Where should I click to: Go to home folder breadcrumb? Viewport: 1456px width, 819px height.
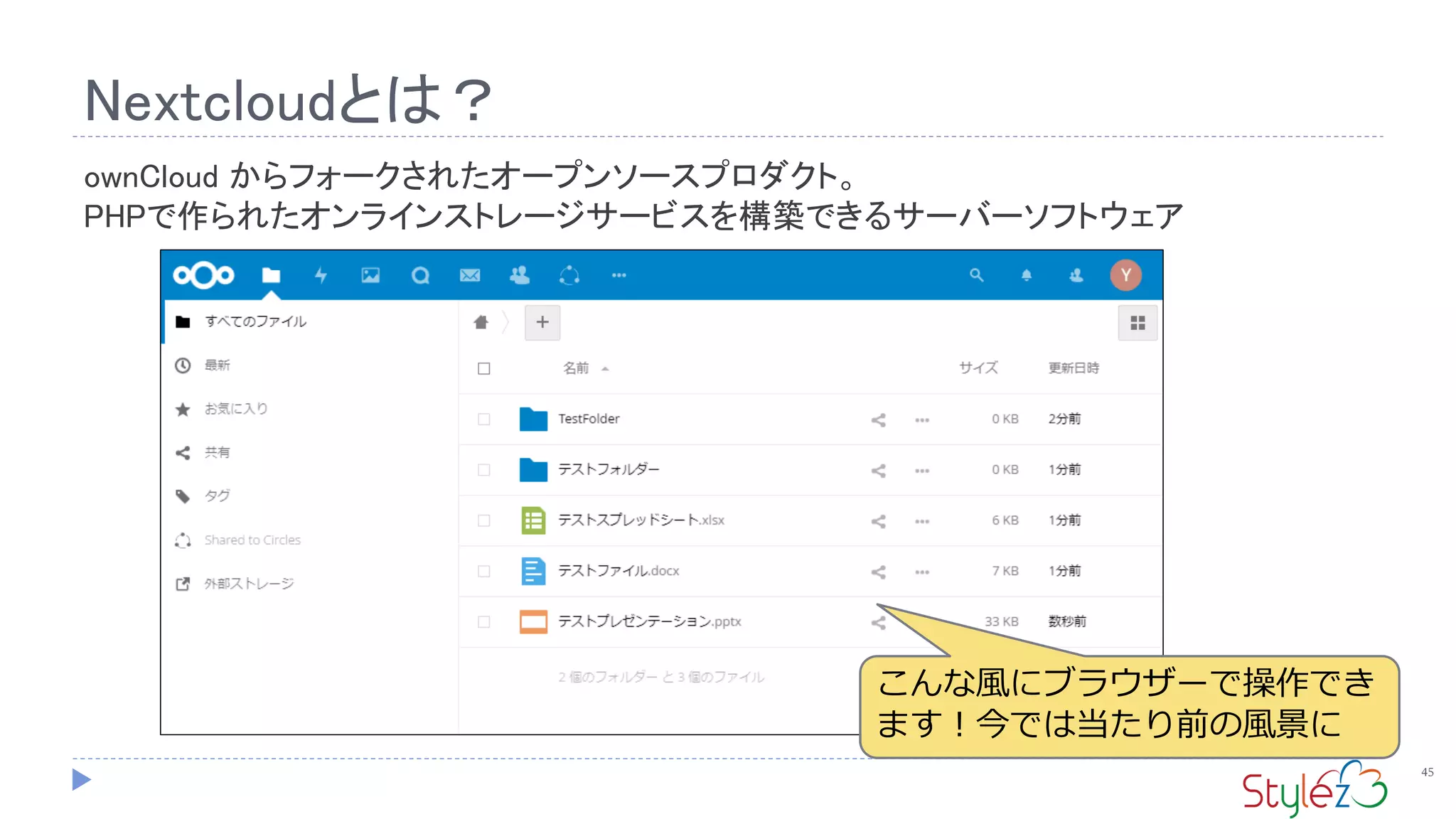(481, 322)
